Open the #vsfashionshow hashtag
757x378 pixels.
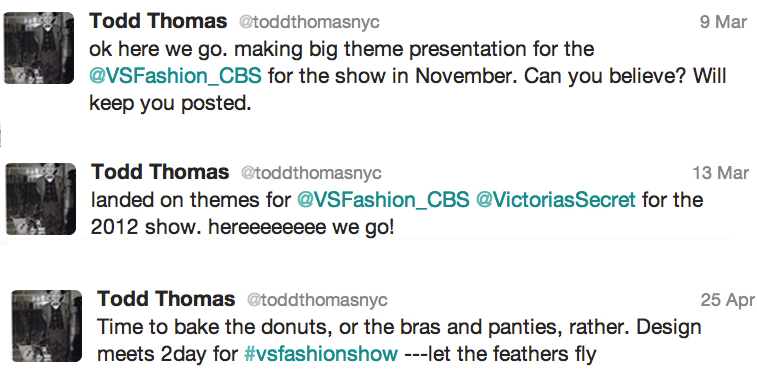(321, 354)
